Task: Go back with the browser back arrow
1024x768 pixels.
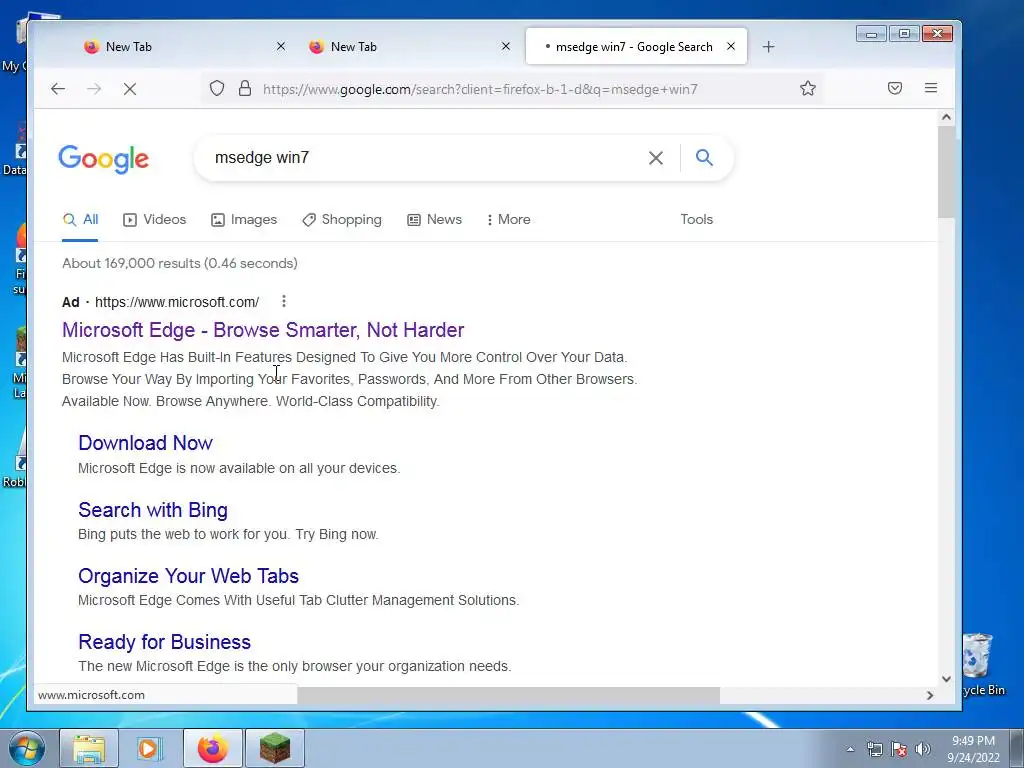Action: (58, 89)
